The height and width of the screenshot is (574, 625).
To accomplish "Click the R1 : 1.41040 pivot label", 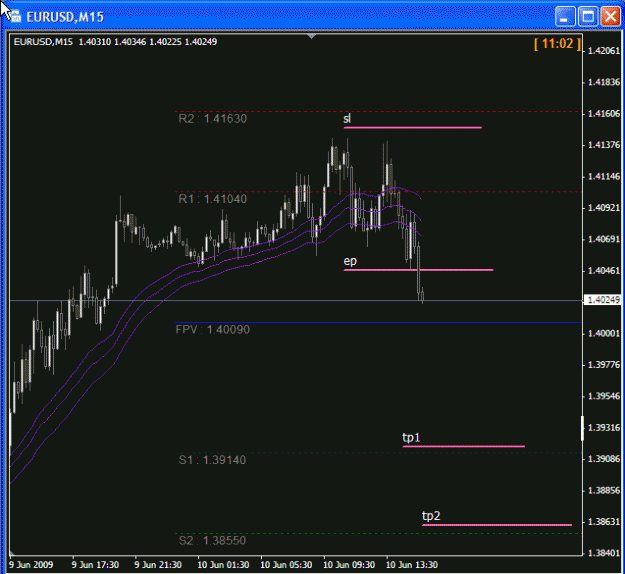I will tap(213, 199).
